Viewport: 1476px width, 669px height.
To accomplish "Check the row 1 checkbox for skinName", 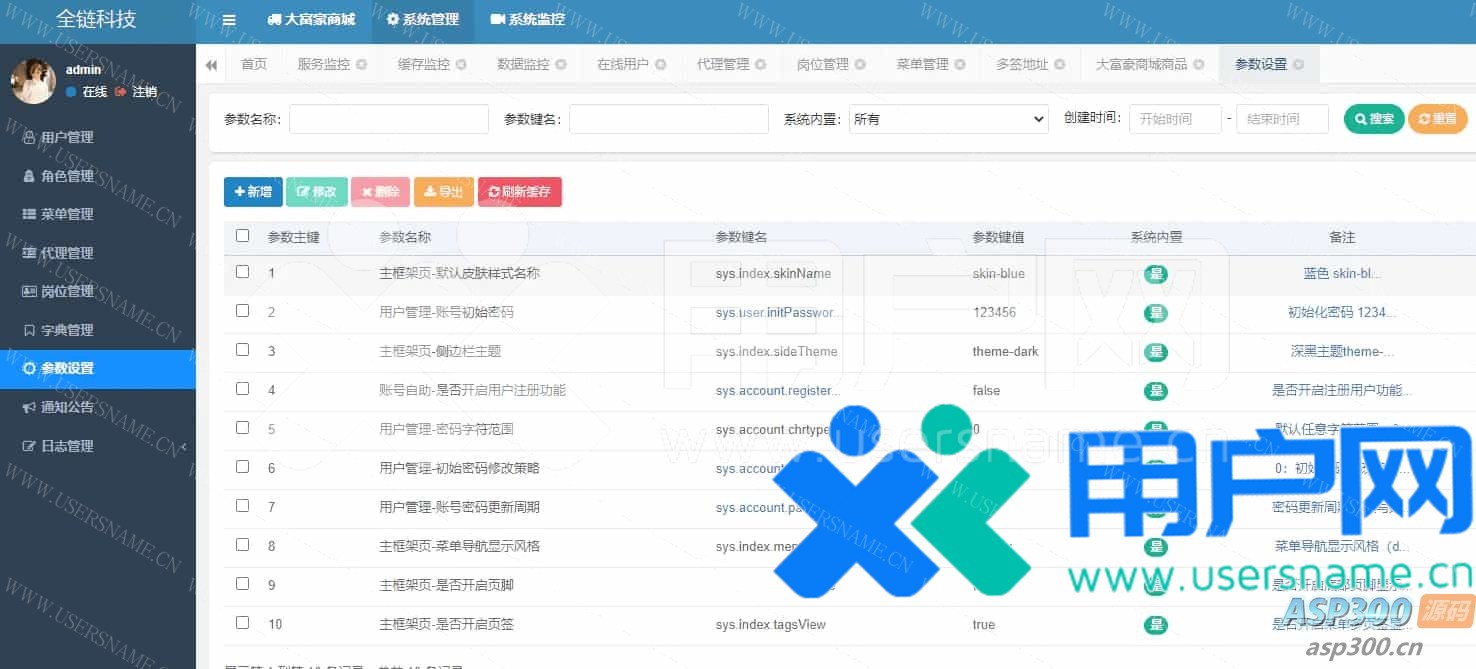I will [x=242, y=272].
